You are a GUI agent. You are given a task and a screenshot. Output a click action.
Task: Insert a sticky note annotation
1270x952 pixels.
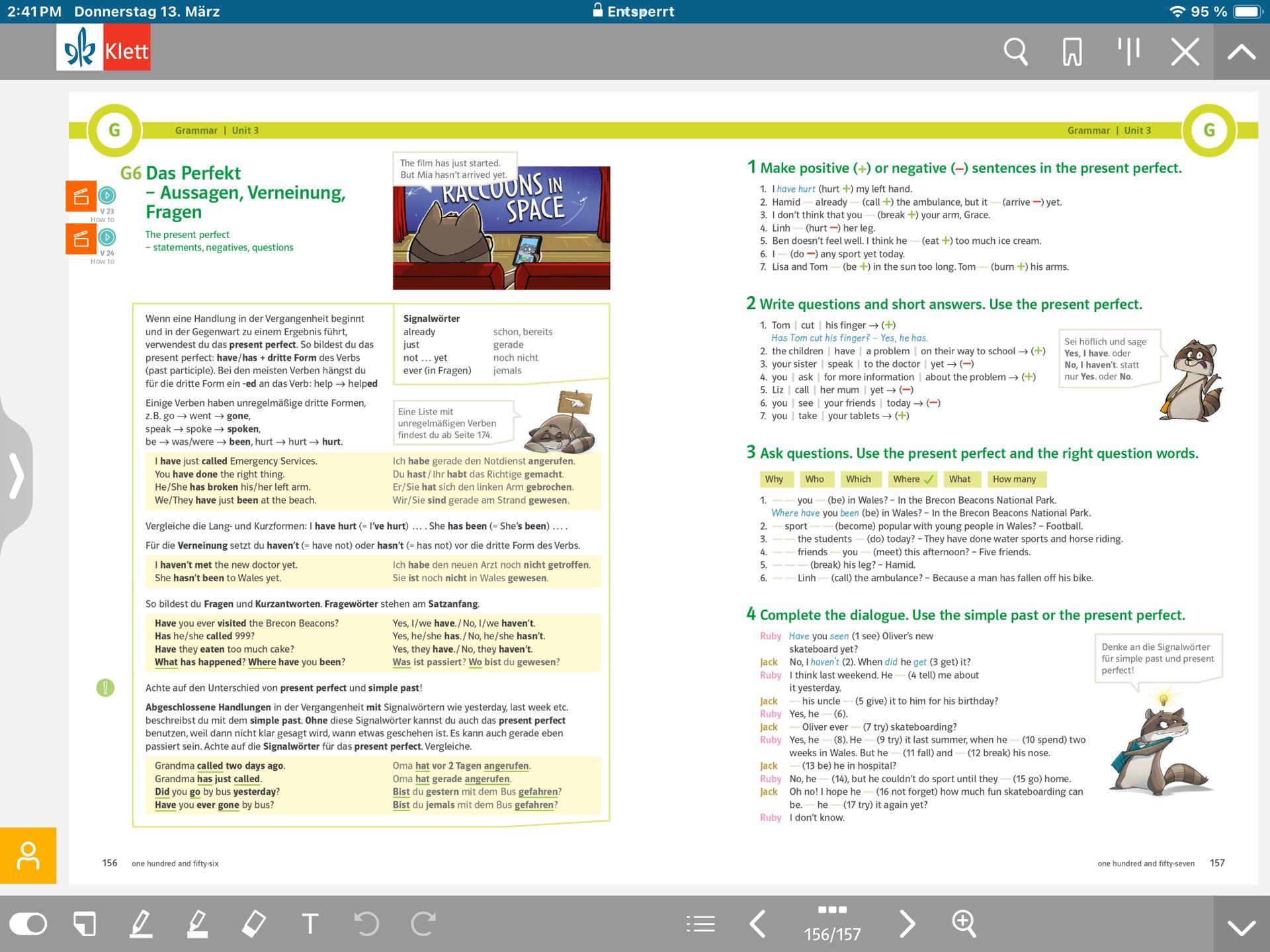[85, 924]
